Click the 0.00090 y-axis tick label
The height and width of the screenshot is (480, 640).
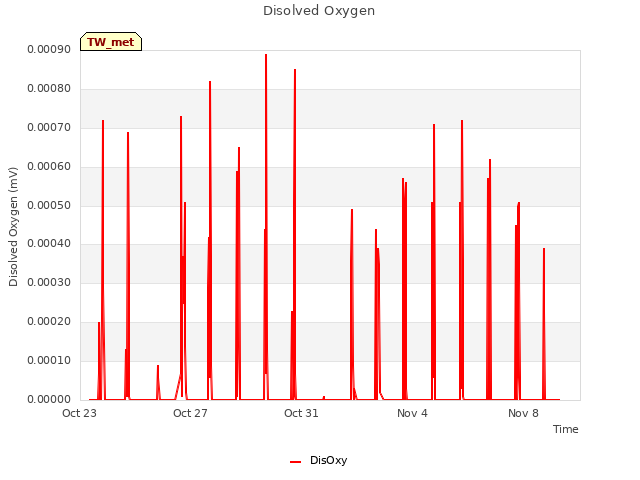tap(49, 49)
